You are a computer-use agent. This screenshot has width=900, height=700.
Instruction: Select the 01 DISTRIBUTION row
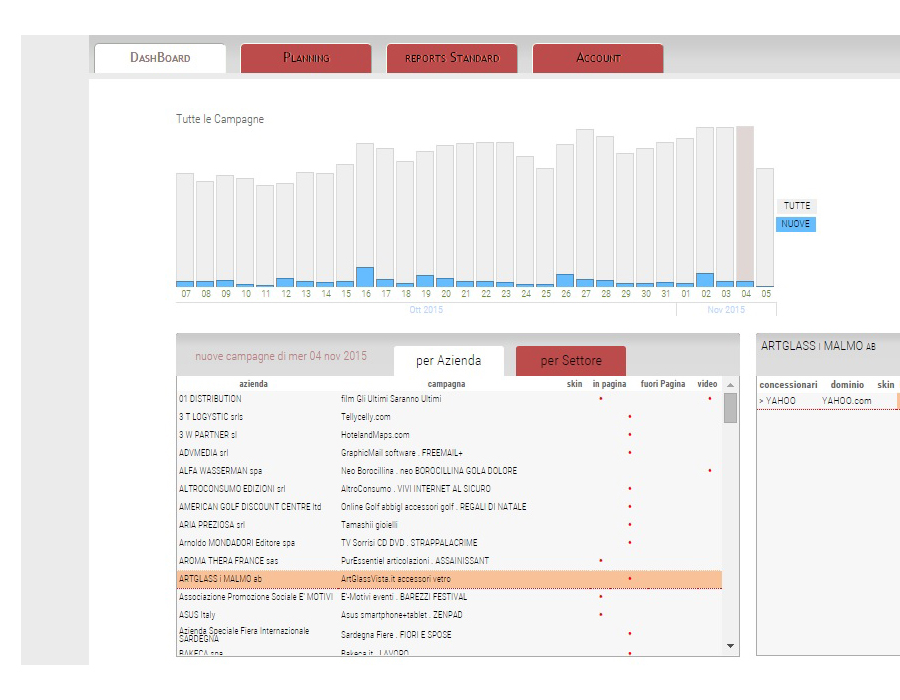(449, 399)
